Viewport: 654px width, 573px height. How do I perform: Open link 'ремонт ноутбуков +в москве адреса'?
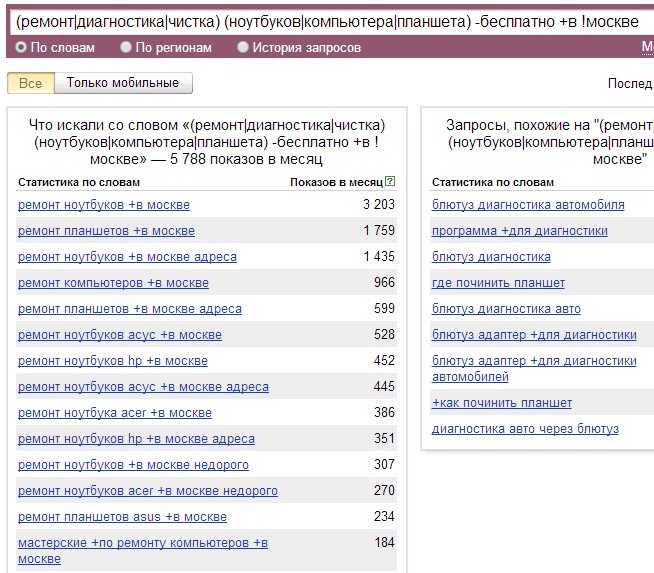pyautogui.click(x=127, y=257)
